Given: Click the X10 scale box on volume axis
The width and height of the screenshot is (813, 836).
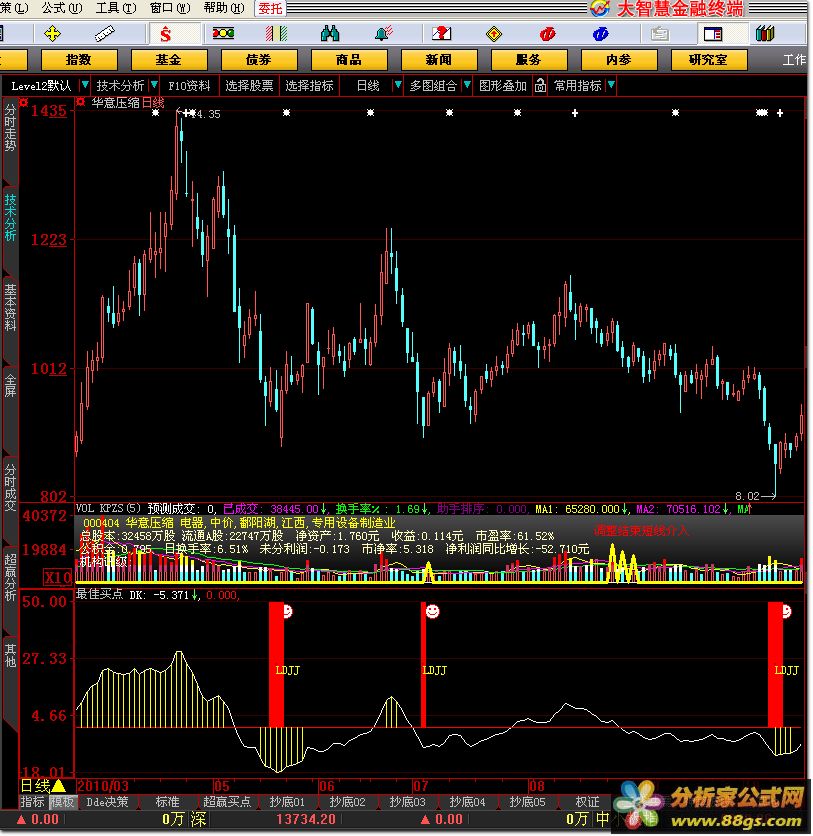Looking at the screenshot, I should tap(57, 577).
